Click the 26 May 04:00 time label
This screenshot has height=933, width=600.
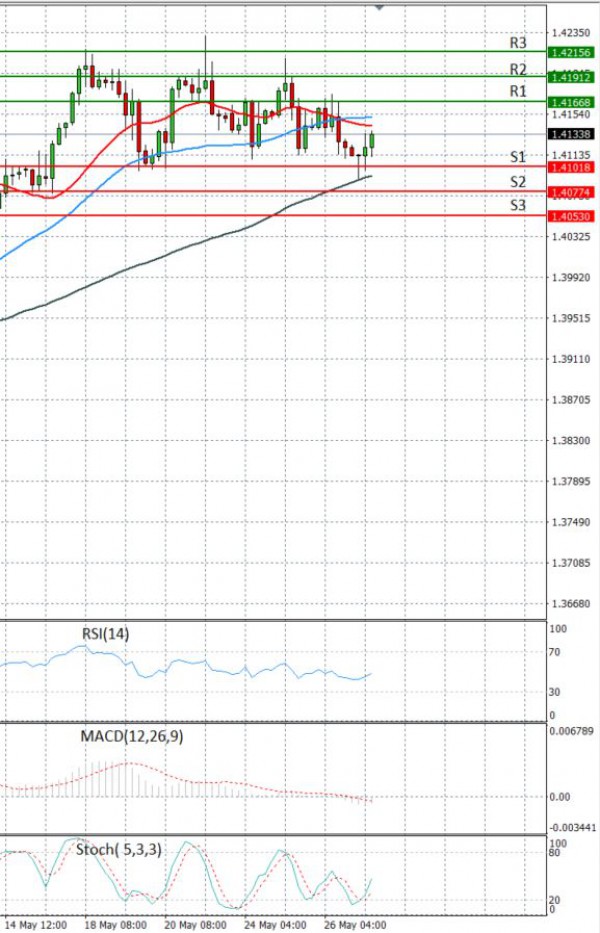coord(356,925)
